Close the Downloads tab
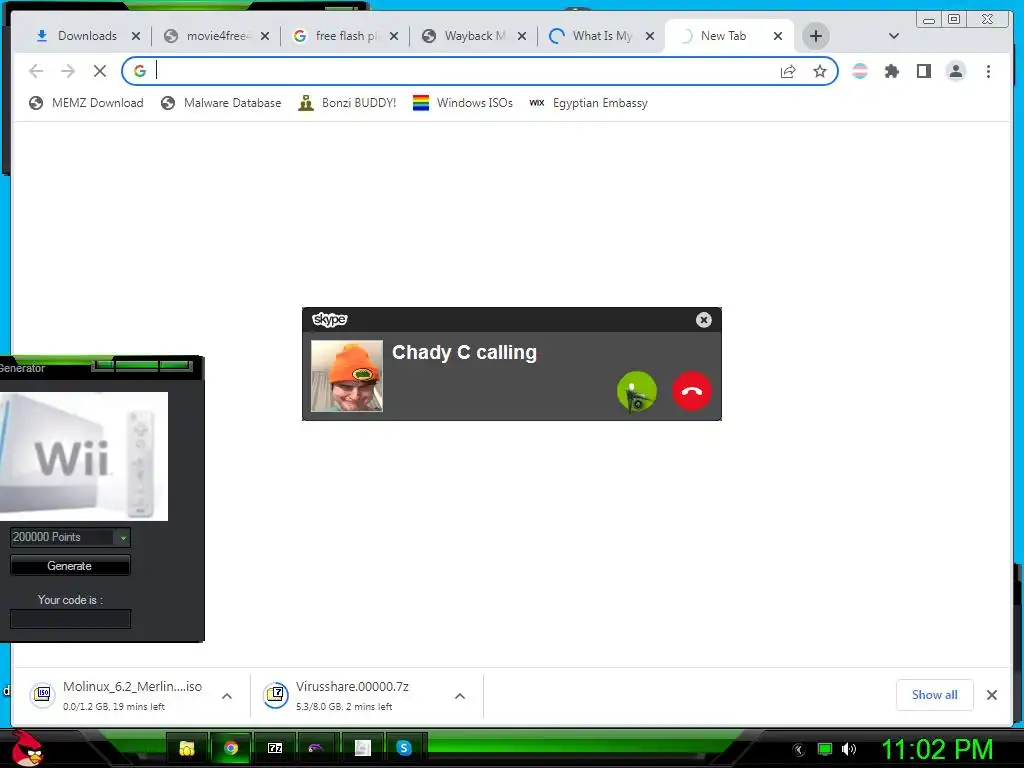This screenshot has width=1024, height=768. [x=136, y=36]
